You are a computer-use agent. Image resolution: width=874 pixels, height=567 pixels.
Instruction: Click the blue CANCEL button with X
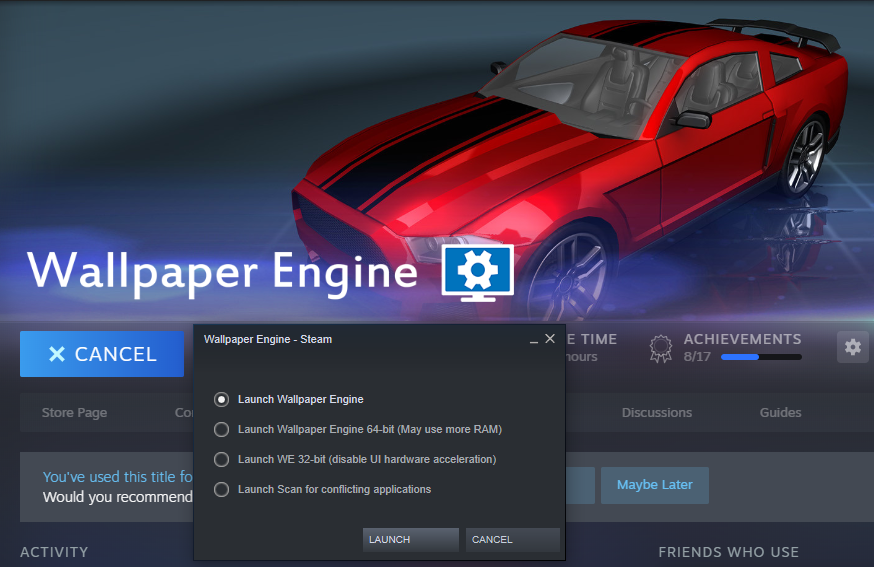pos(102,354)
